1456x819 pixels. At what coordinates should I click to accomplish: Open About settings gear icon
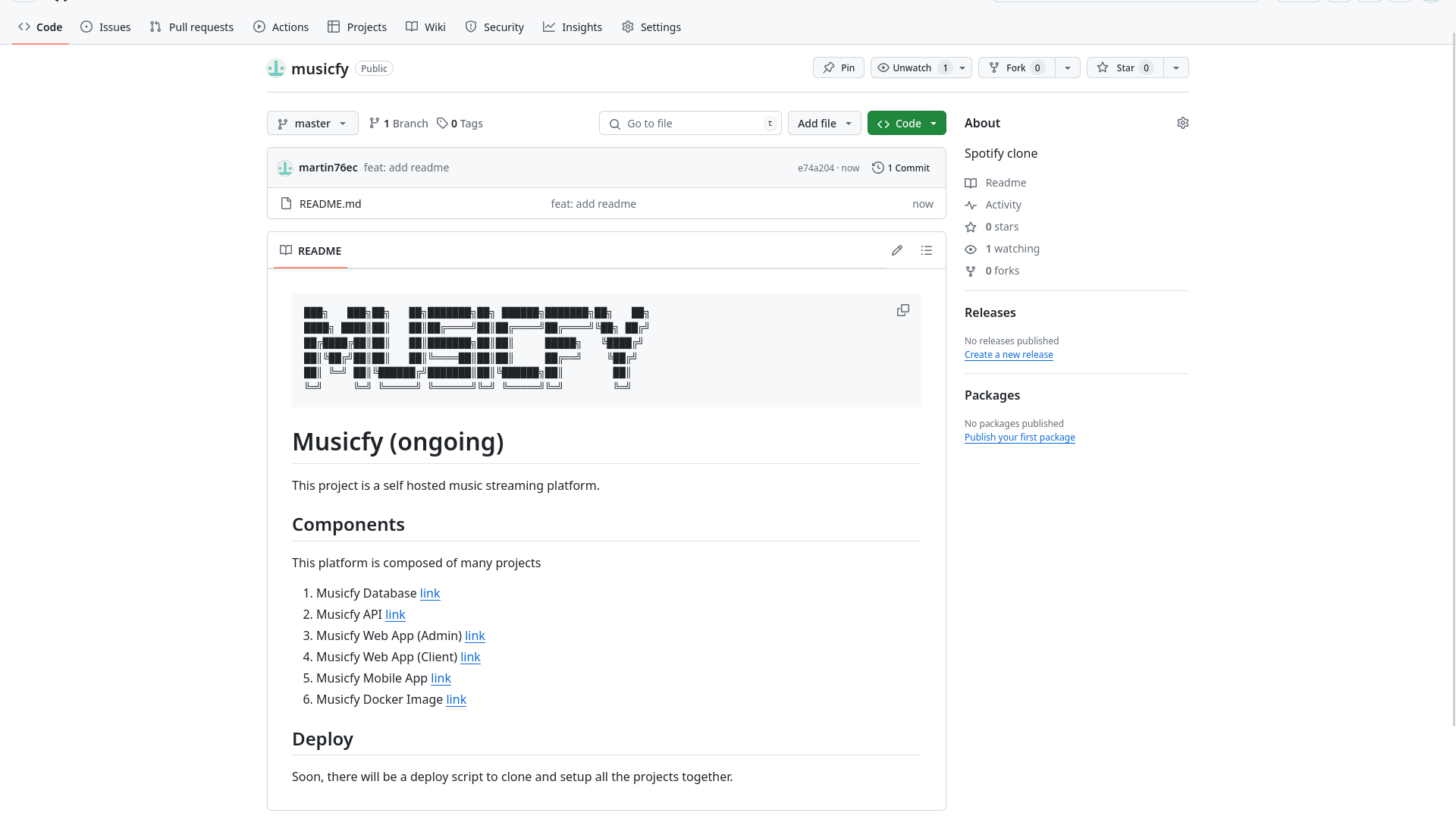pyautogui.click(x=1182, y=123)
